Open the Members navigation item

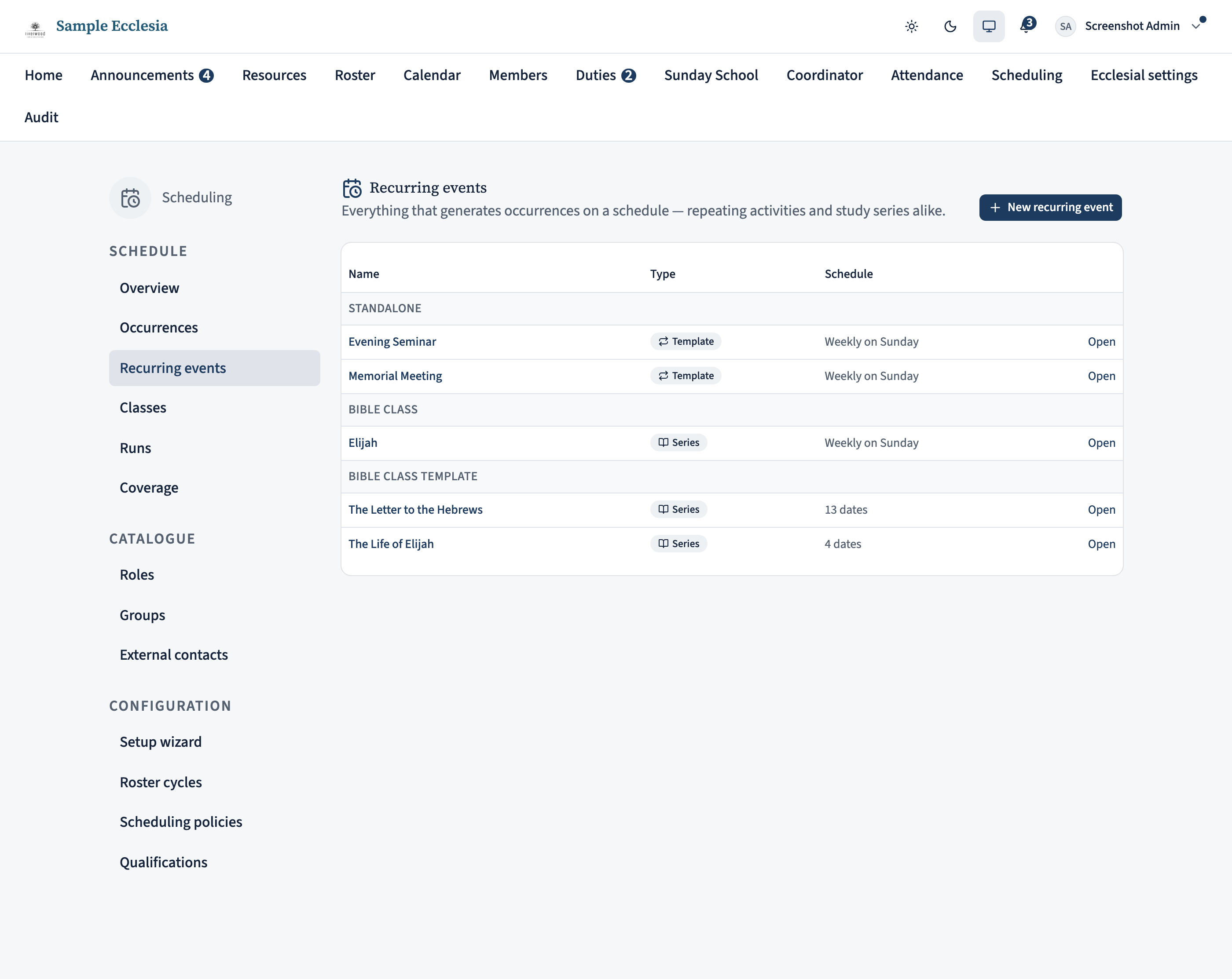pyautogui.click(x=518, y=75)
